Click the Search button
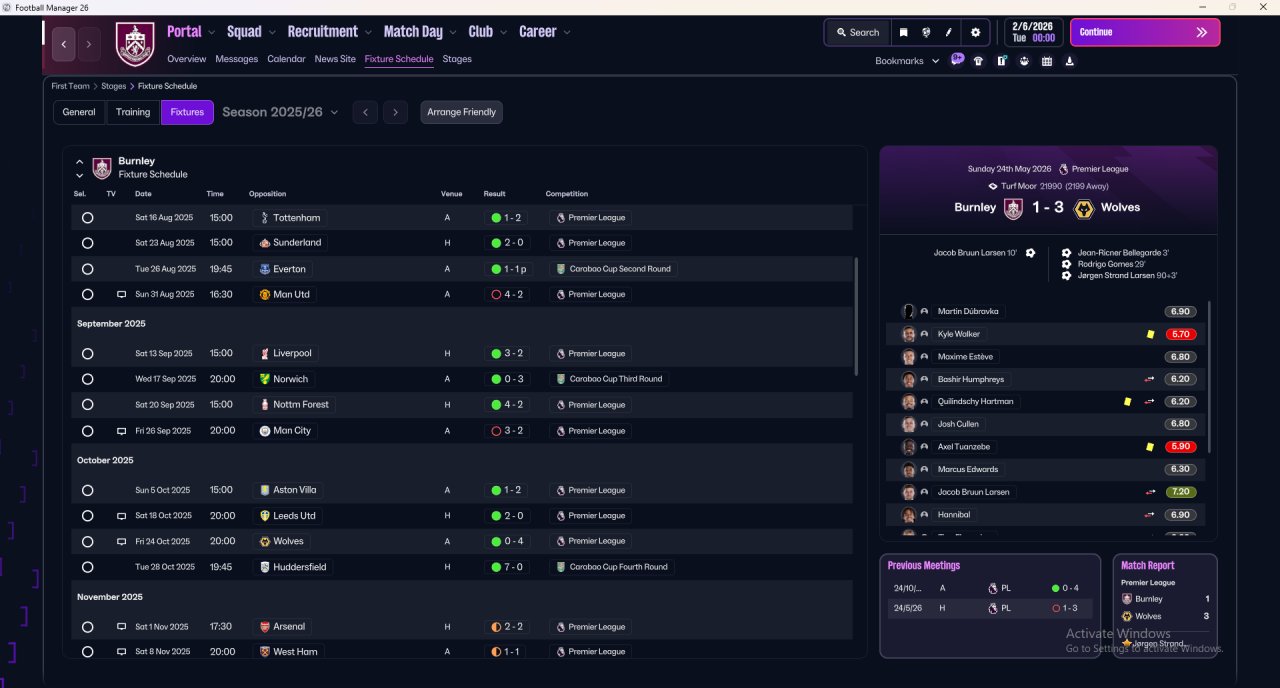This screenshot has height=688, width=1280. [857, 32]
